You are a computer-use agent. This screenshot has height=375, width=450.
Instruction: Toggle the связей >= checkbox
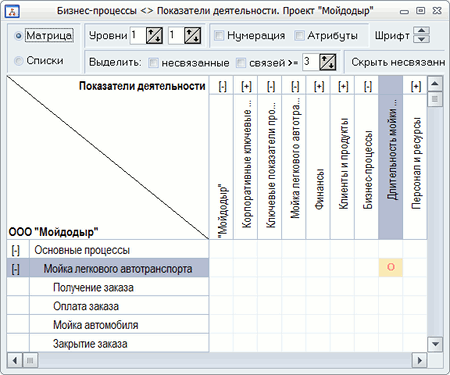coord(241,62)
